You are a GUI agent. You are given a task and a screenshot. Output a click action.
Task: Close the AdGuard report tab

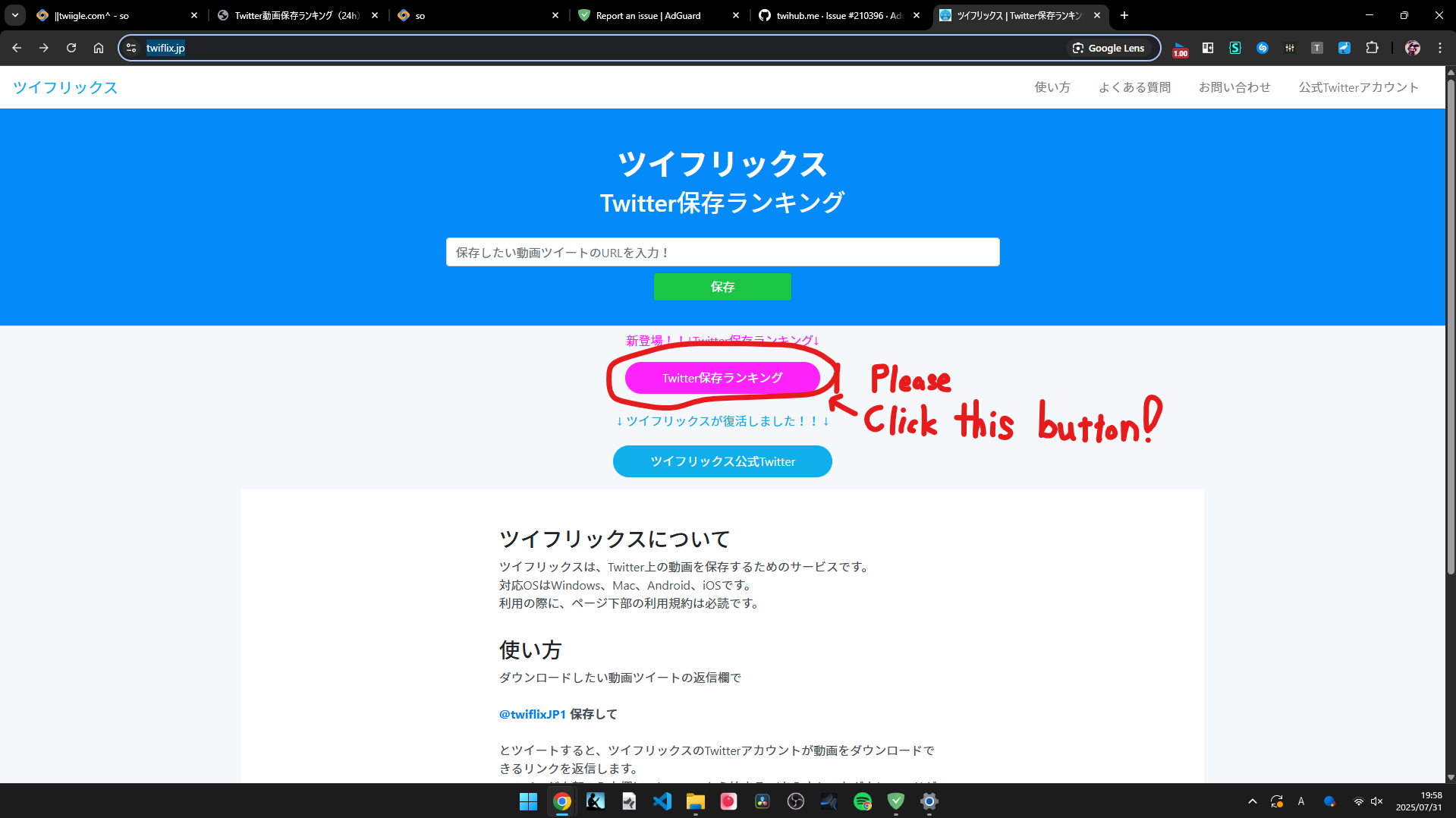(x=736, y=15)
